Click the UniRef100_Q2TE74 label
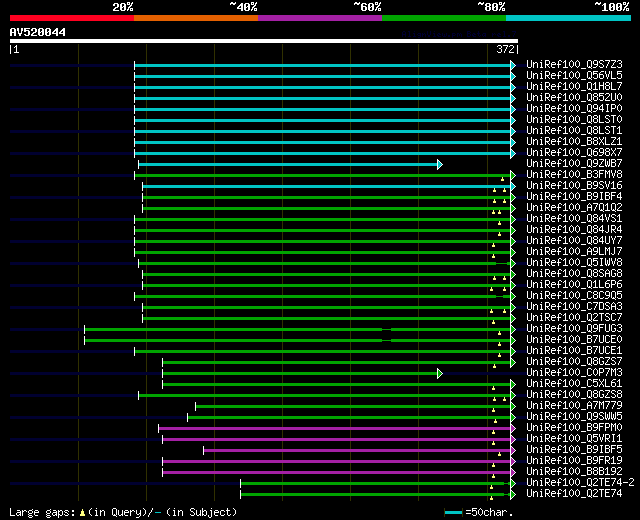The height and width of the screenshot is (520, 640). pos(574,494)
